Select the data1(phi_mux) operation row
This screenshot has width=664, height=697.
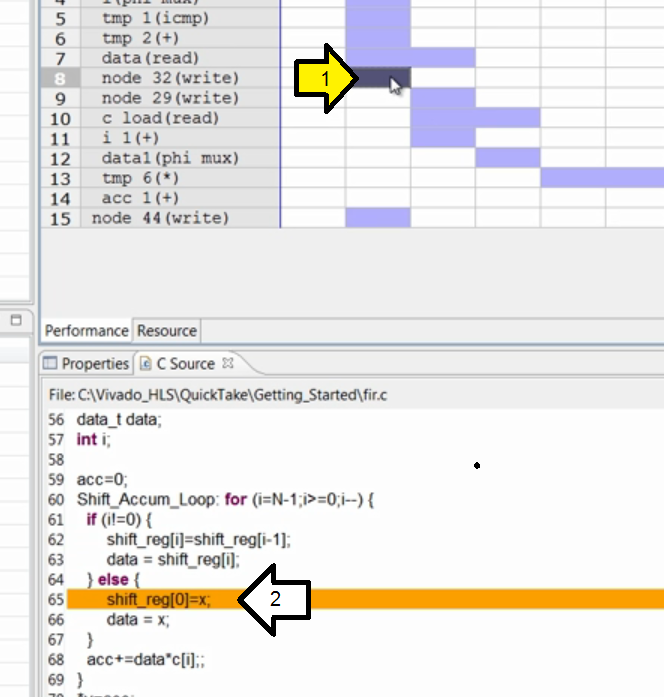[170, 158]
